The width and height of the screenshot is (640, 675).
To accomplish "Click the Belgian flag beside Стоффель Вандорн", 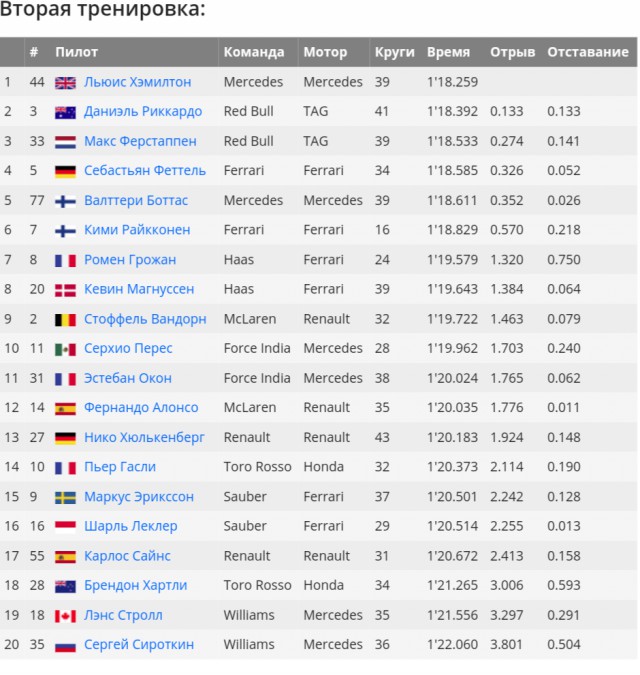I will 65,320.
